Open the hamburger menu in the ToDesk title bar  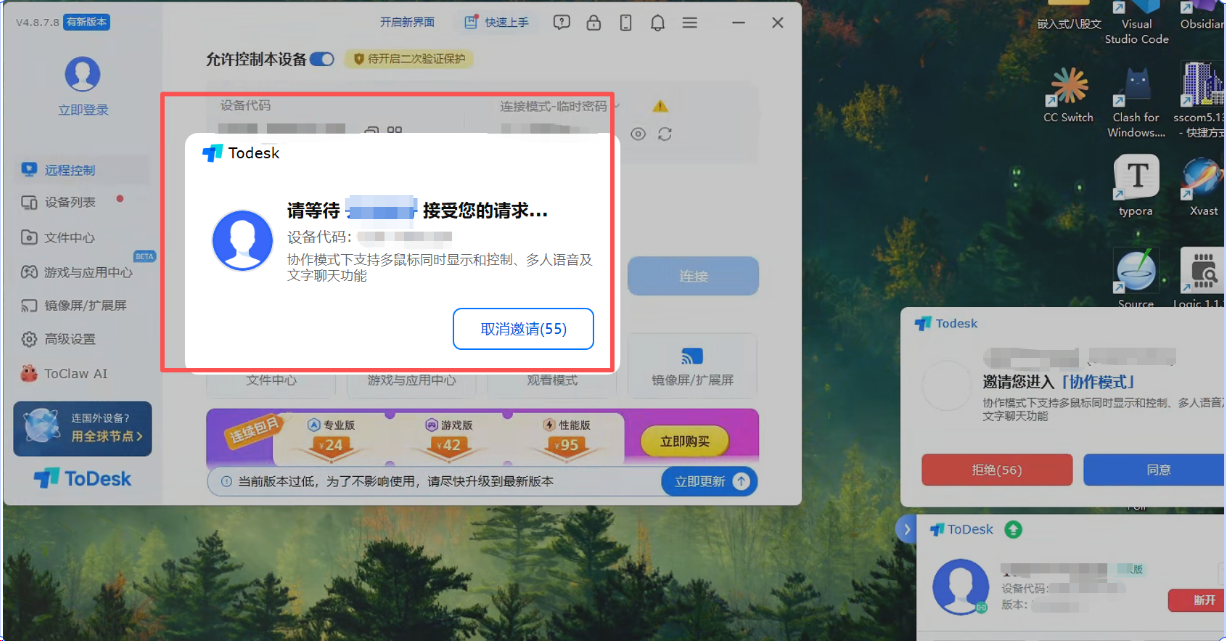pos(690,22)
